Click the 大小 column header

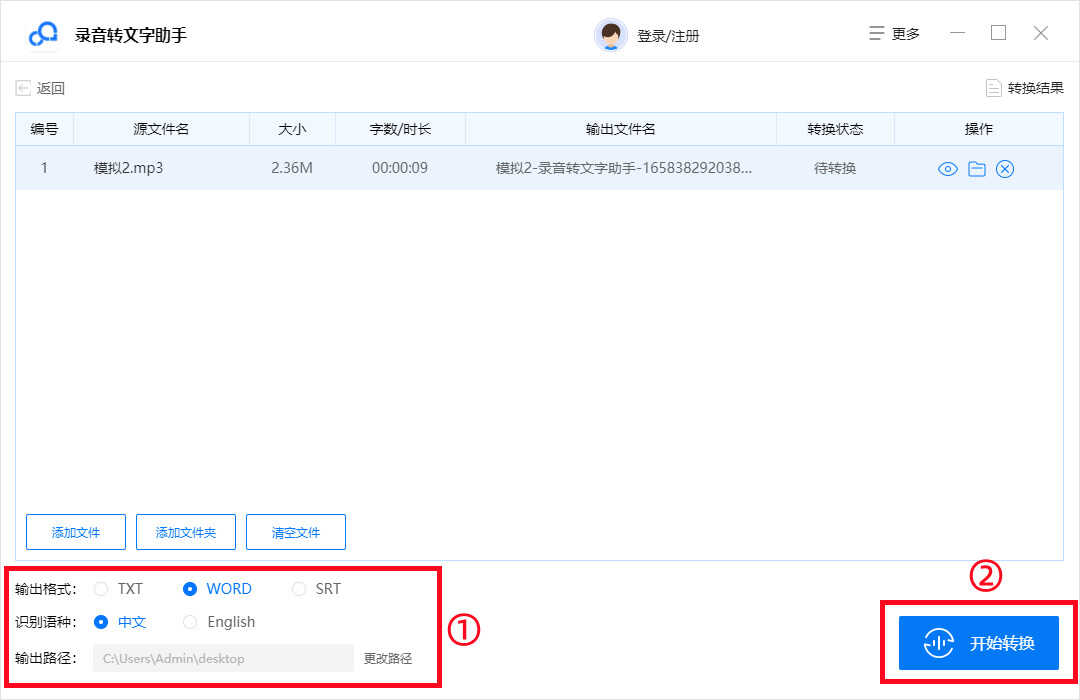[292, 129]
